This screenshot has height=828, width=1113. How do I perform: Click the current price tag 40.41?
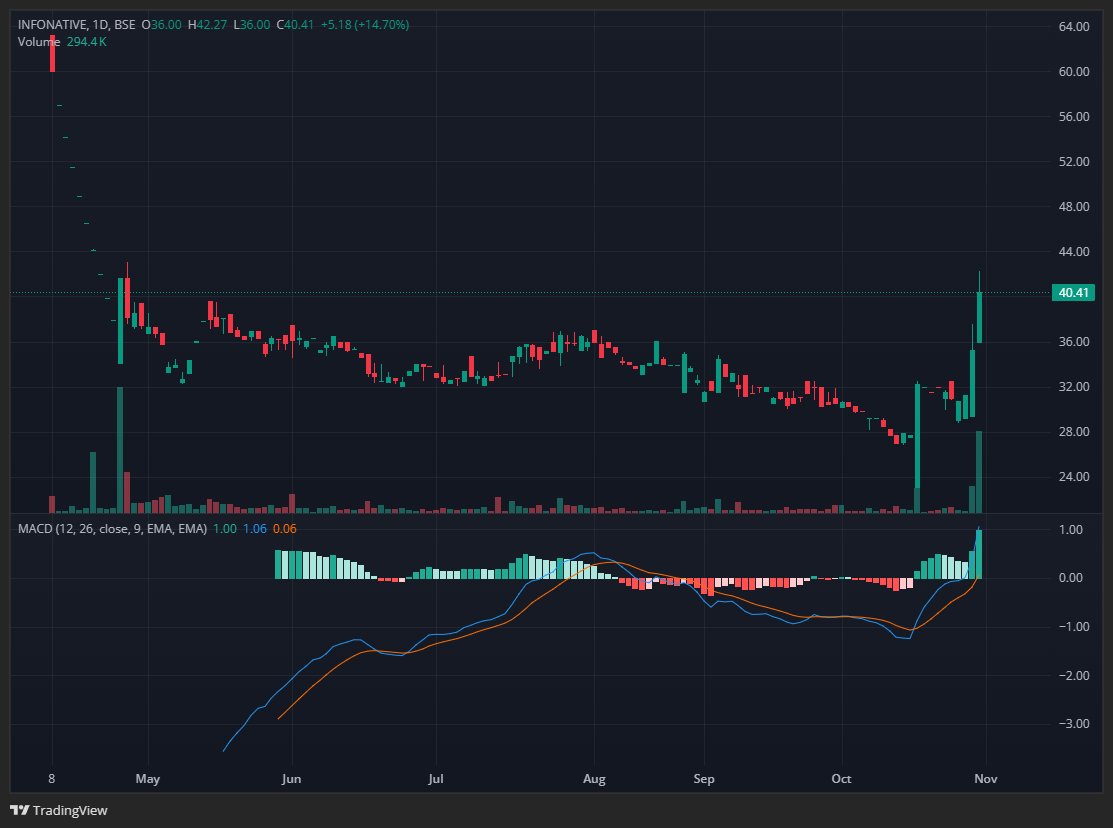point(1073,293)
